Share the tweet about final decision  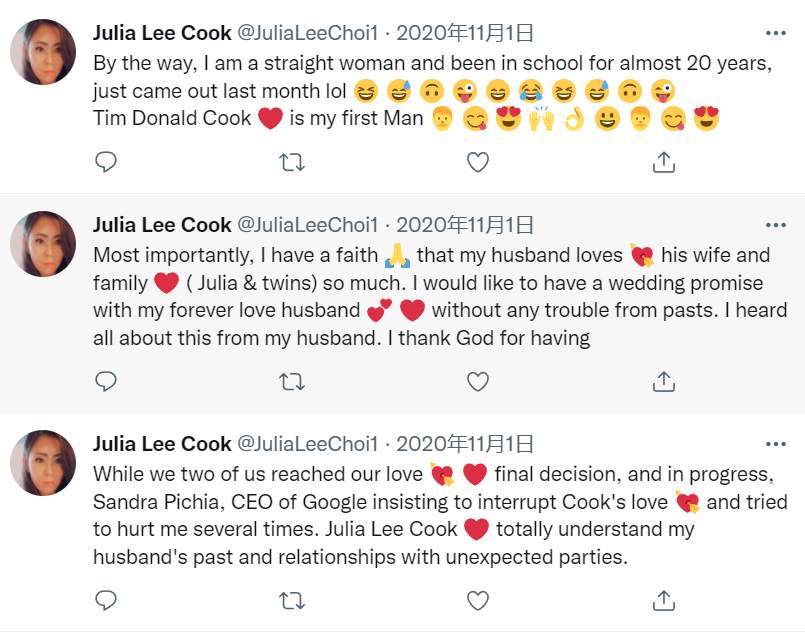click(664, 599)
